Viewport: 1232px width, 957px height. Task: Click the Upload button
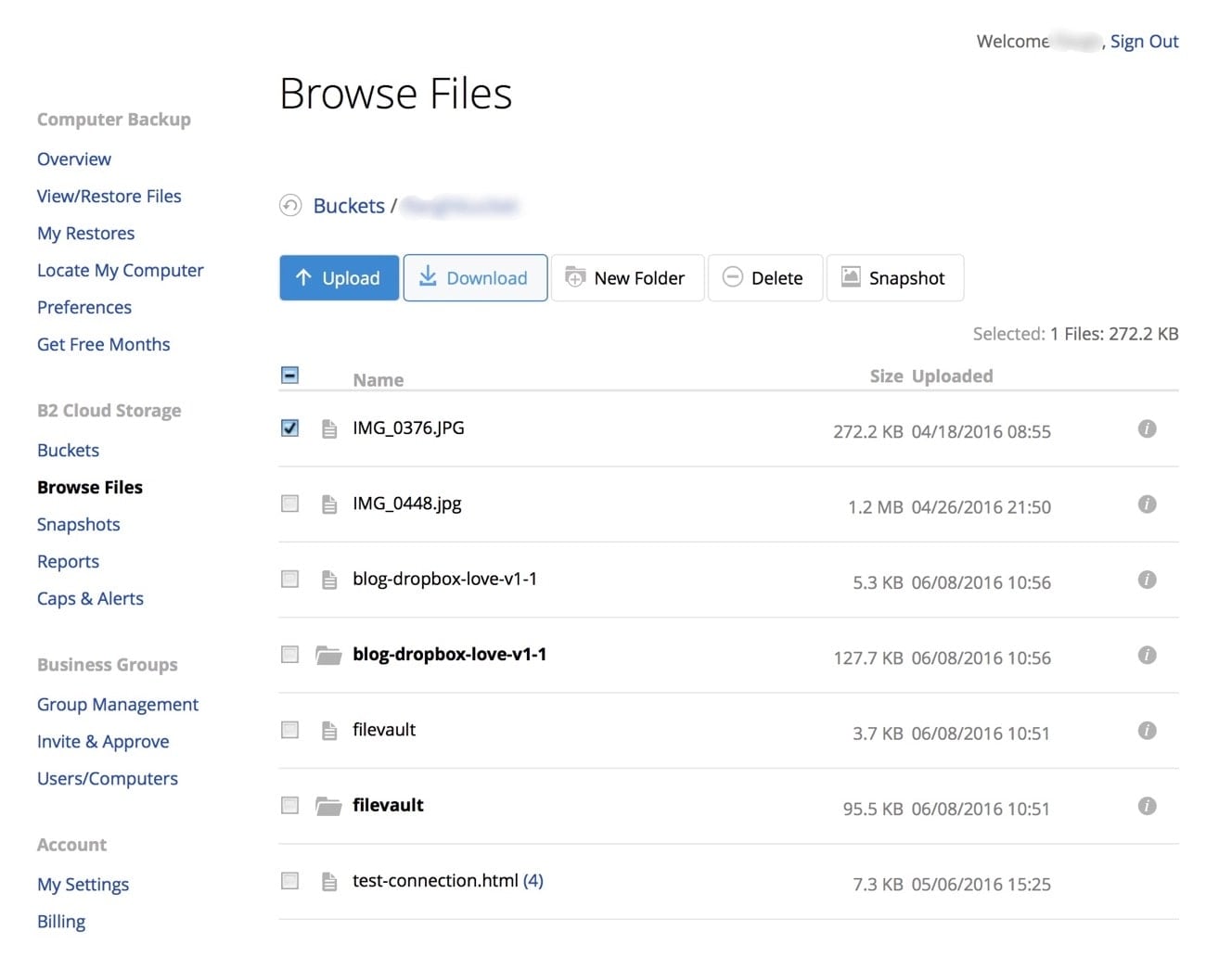click(x=339, y=278)
